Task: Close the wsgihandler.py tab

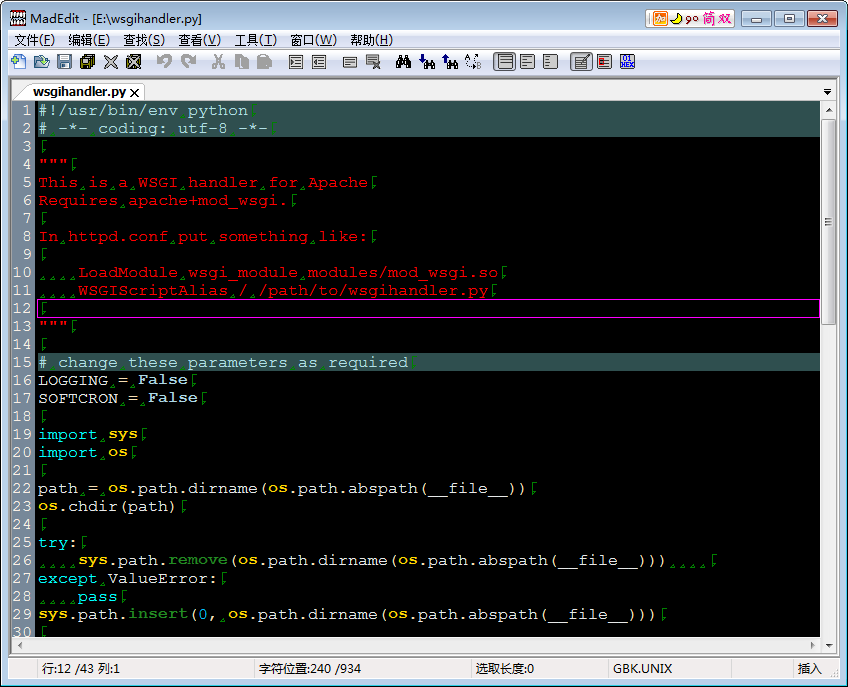Action: [135, 93]
